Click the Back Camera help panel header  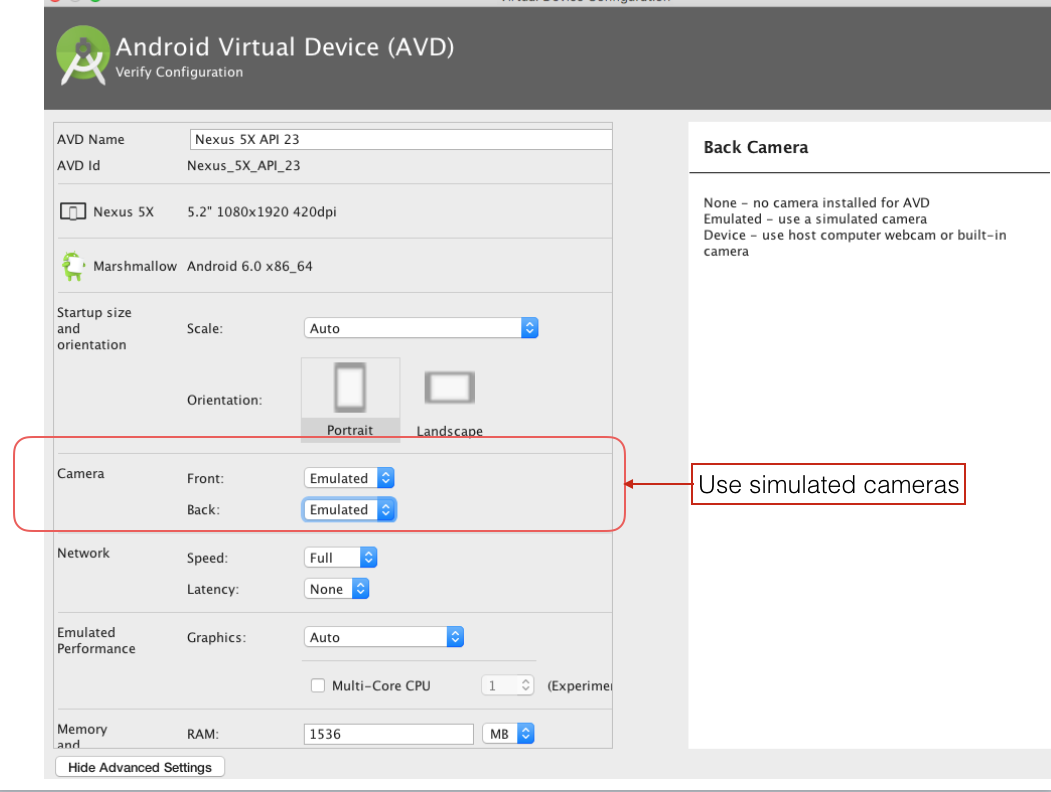(x=755, y=146)
